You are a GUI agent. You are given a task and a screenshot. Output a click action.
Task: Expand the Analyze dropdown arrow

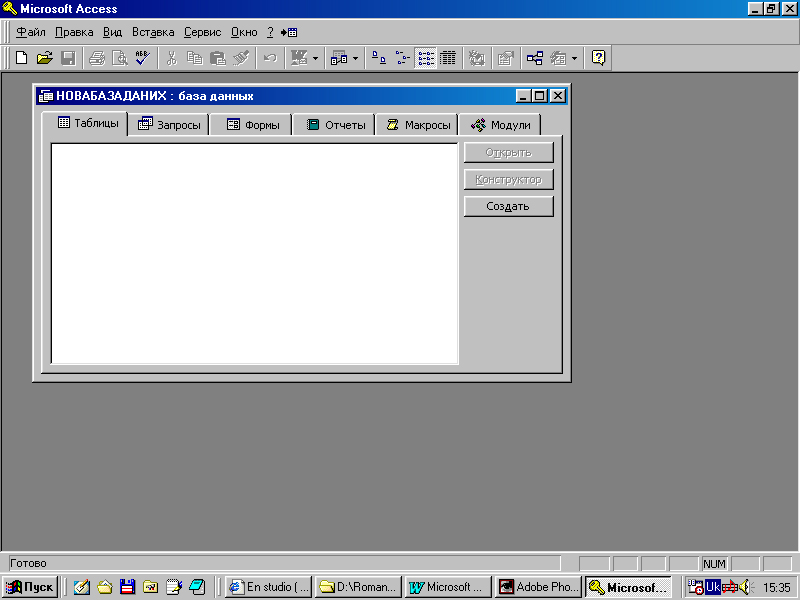(356, 58)
